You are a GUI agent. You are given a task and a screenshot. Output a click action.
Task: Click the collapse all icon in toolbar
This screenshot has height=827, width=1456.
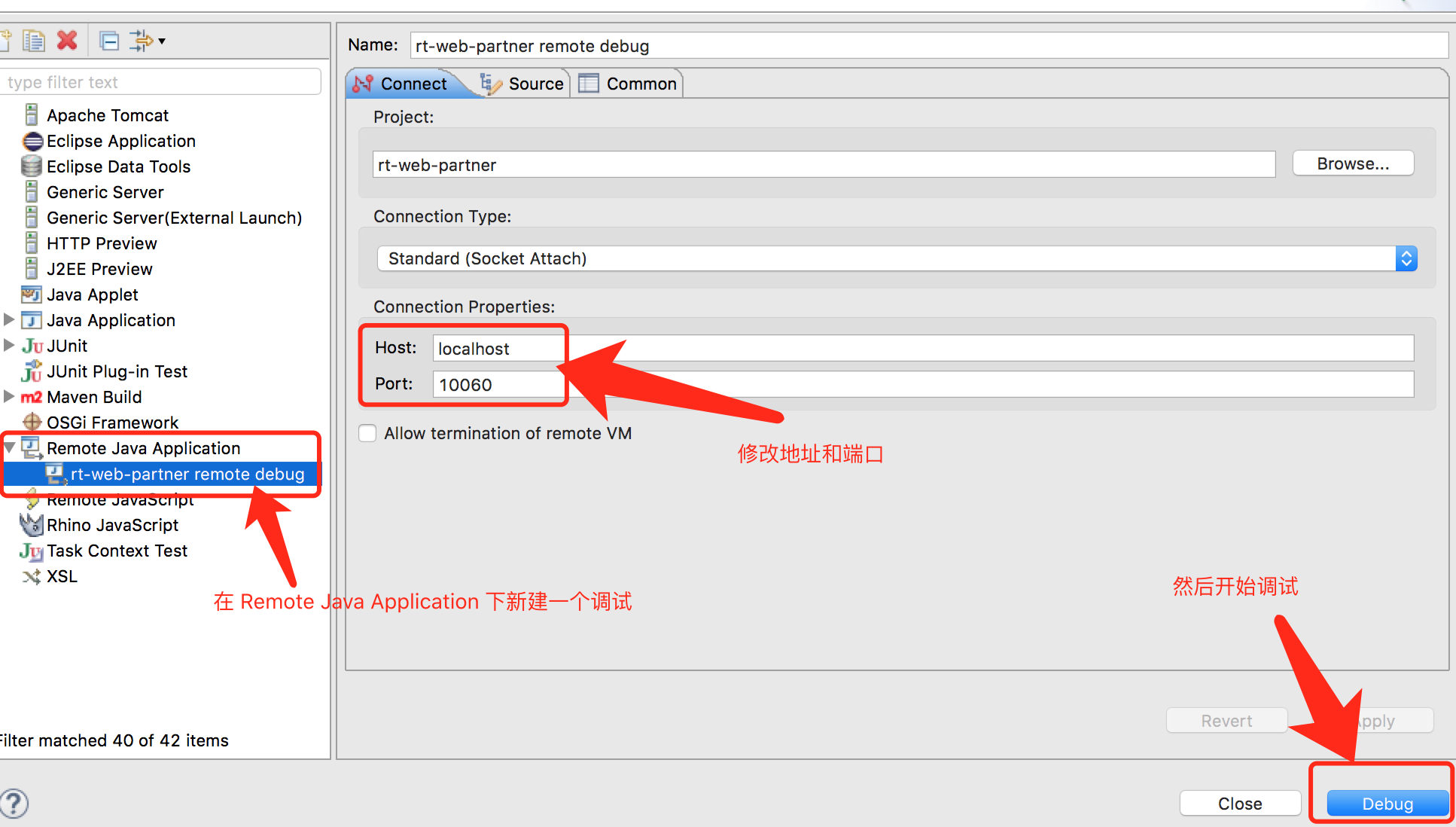coord(109,41)
